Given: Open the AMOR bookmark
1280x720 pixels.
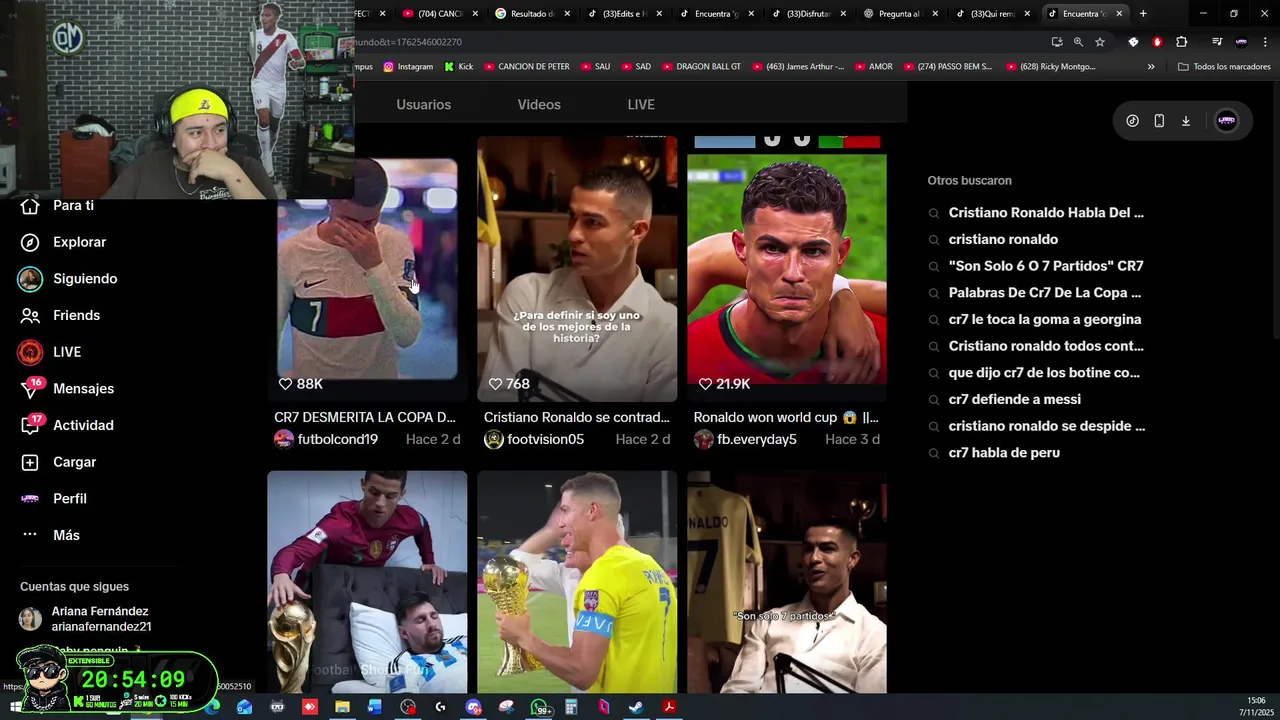Looking at the screenshot, I should [x=874, y=67].
